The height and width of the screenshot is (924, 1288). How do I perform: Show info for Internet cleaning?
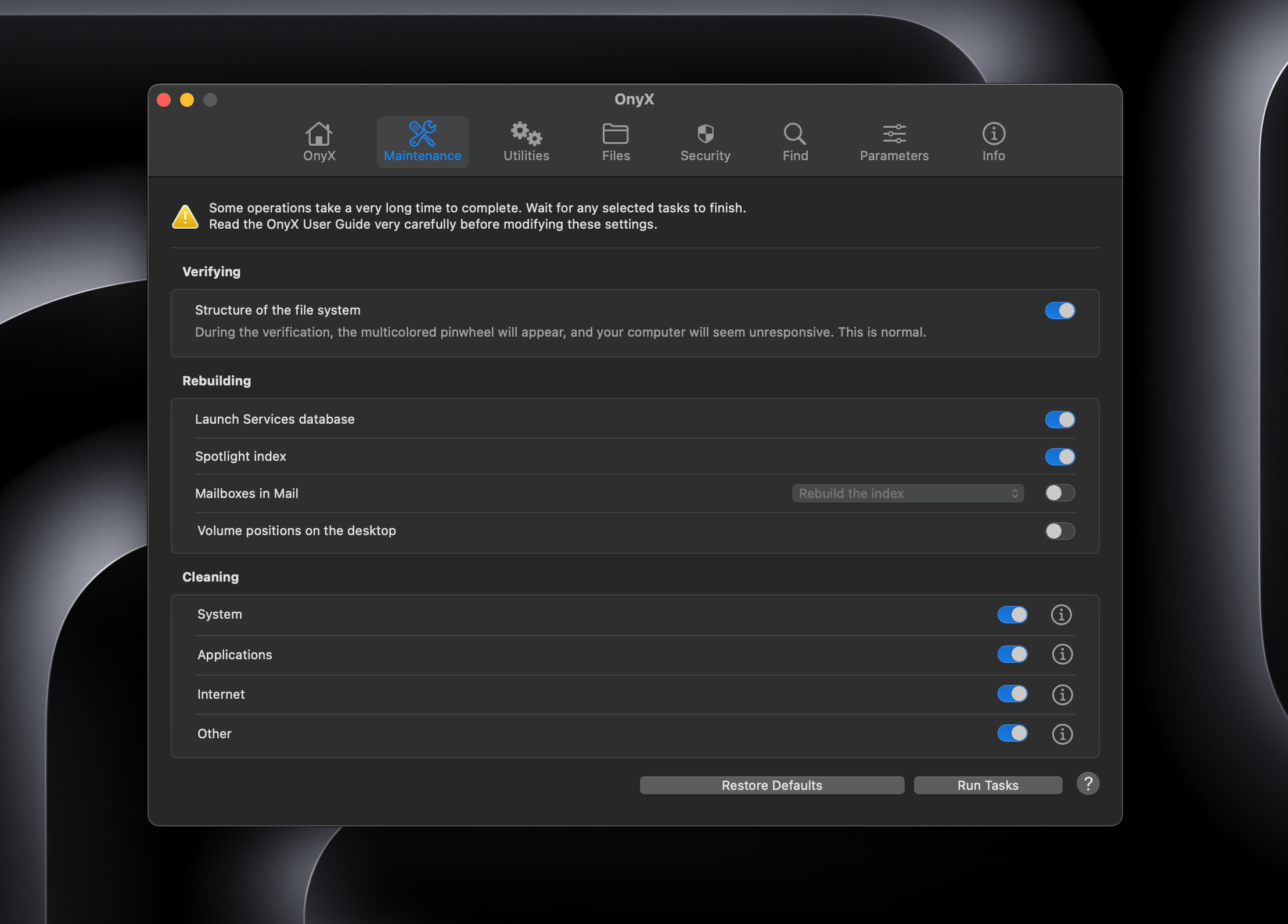pos(1062,695)
